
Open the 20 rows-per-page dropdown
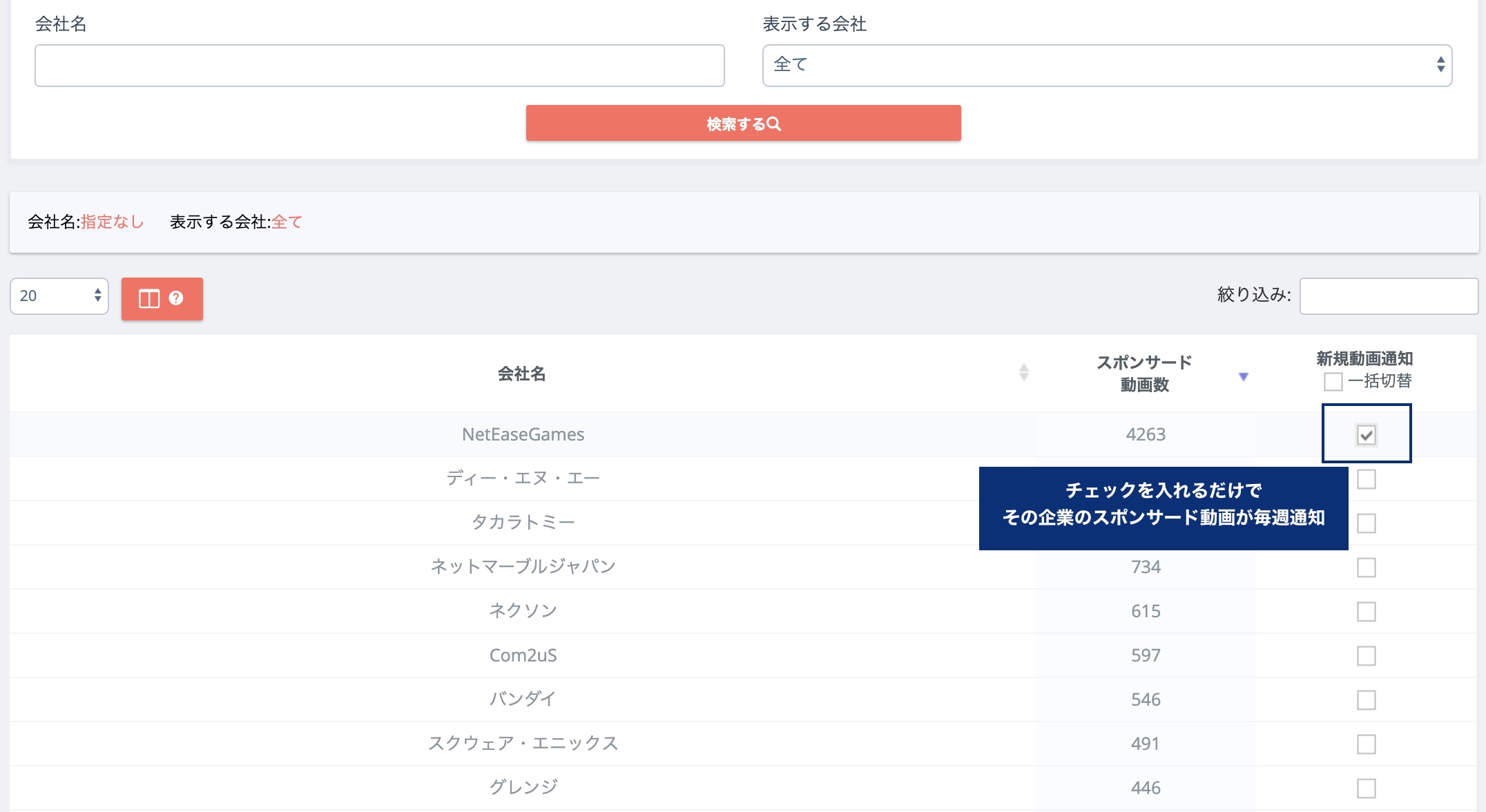coord(59,296)
